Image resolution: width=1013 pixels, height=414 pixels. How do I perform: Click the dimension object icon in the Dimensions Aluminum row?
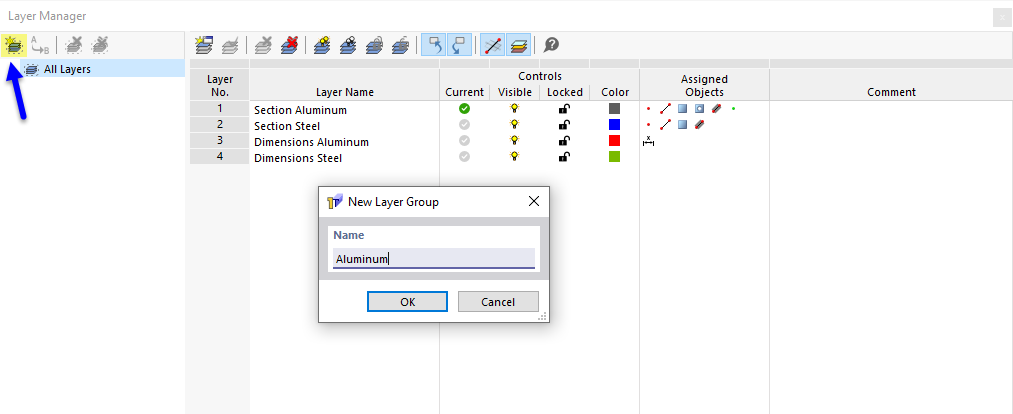[x=648, y=141]
